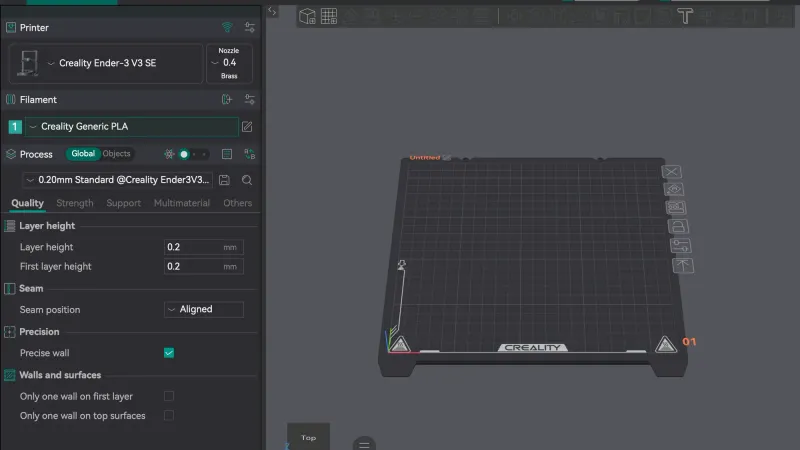Screen dimensions: 800x450
Task: Edit the Creality Generic PLA preset
Action: (x=247, y=127)
